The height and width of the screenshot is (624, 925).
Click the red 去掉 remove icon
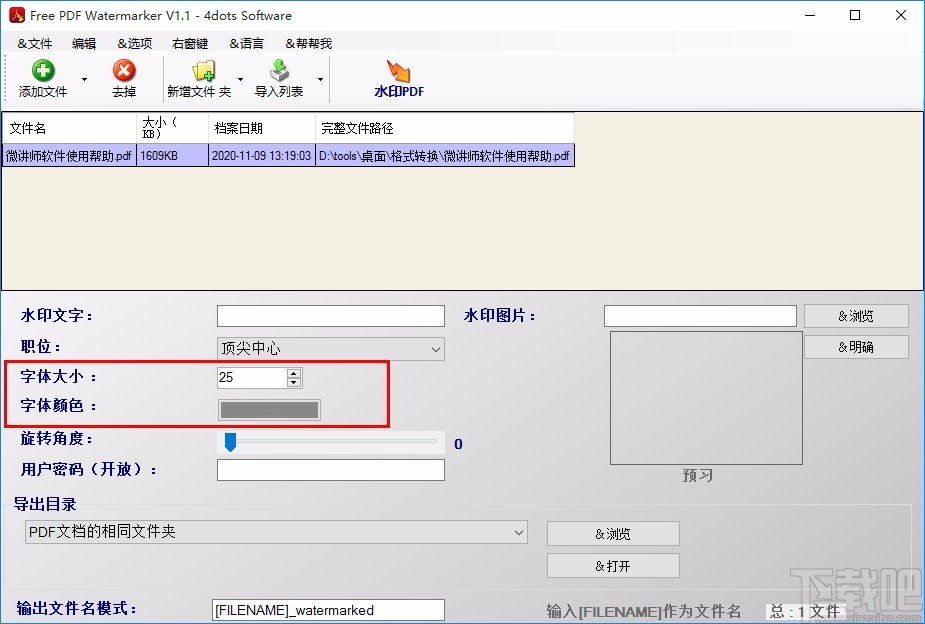[124, 71]
